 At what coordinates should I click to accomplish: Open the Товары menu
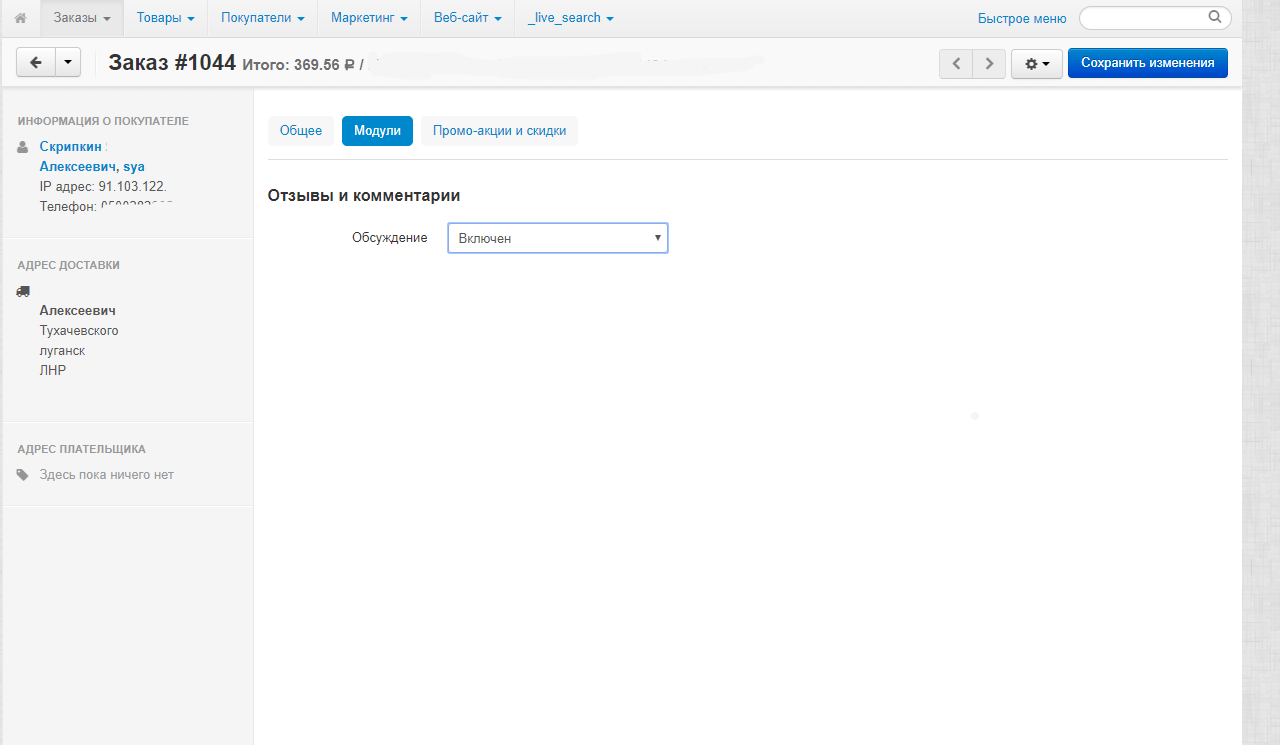[x=165, y=18]
